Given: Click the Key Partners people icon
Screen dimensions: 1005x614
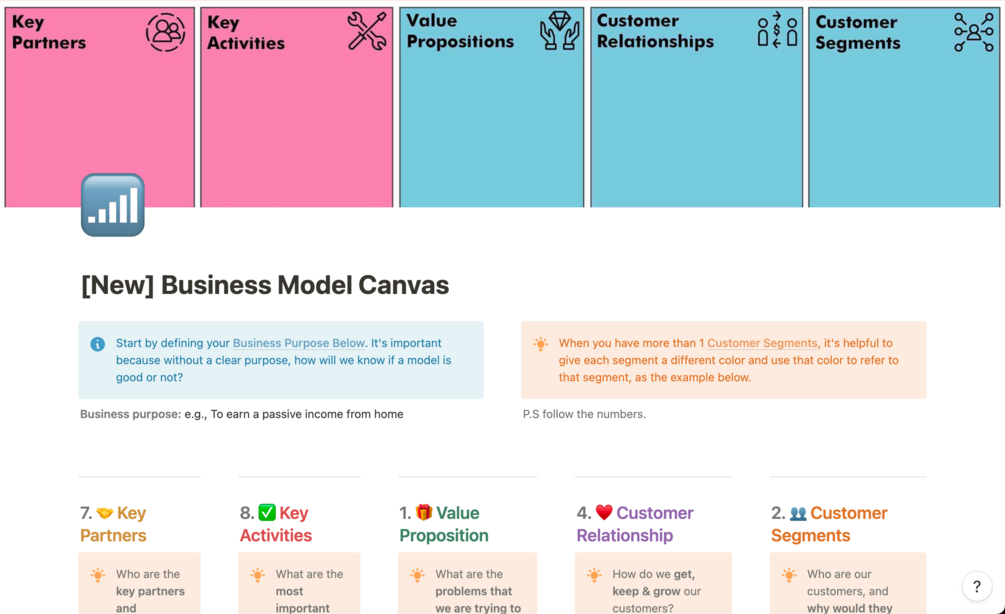Looking at the screenshot, I should click(165, 33).
